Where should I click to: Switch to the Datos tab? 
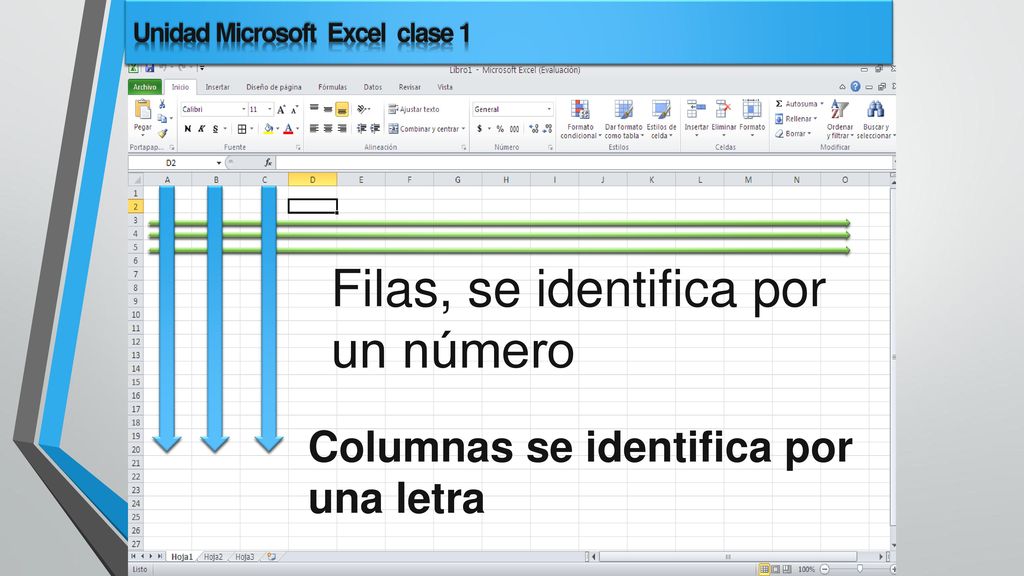(373, 87)
